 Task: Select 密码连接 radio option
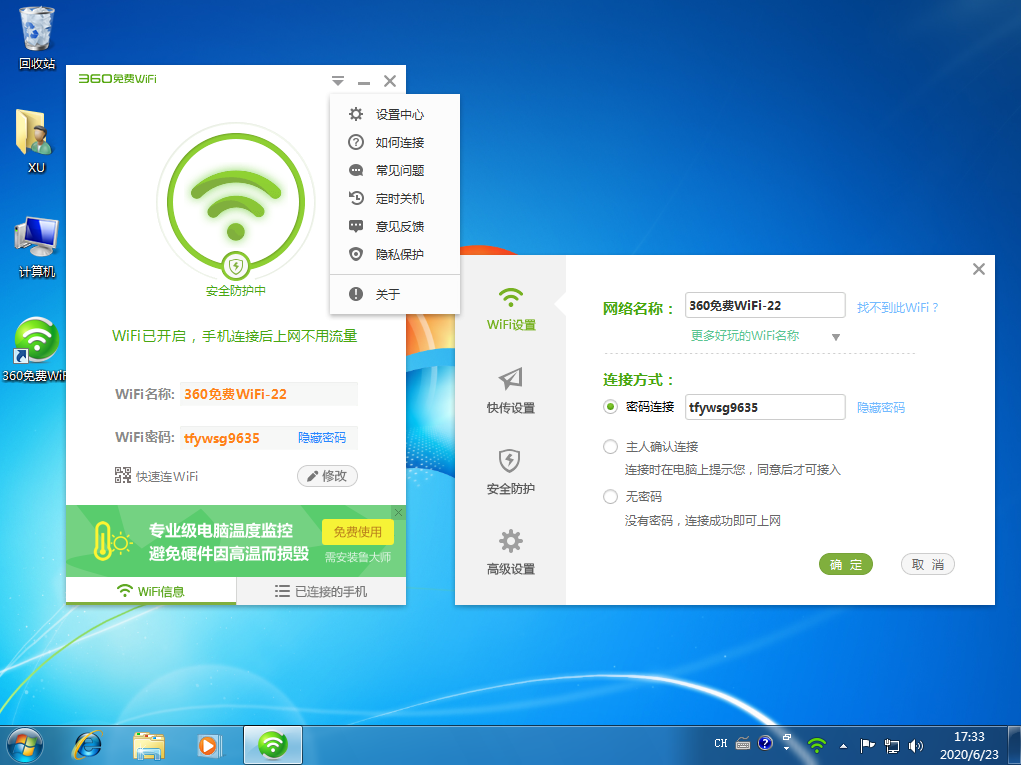click(x=610, y=407)
